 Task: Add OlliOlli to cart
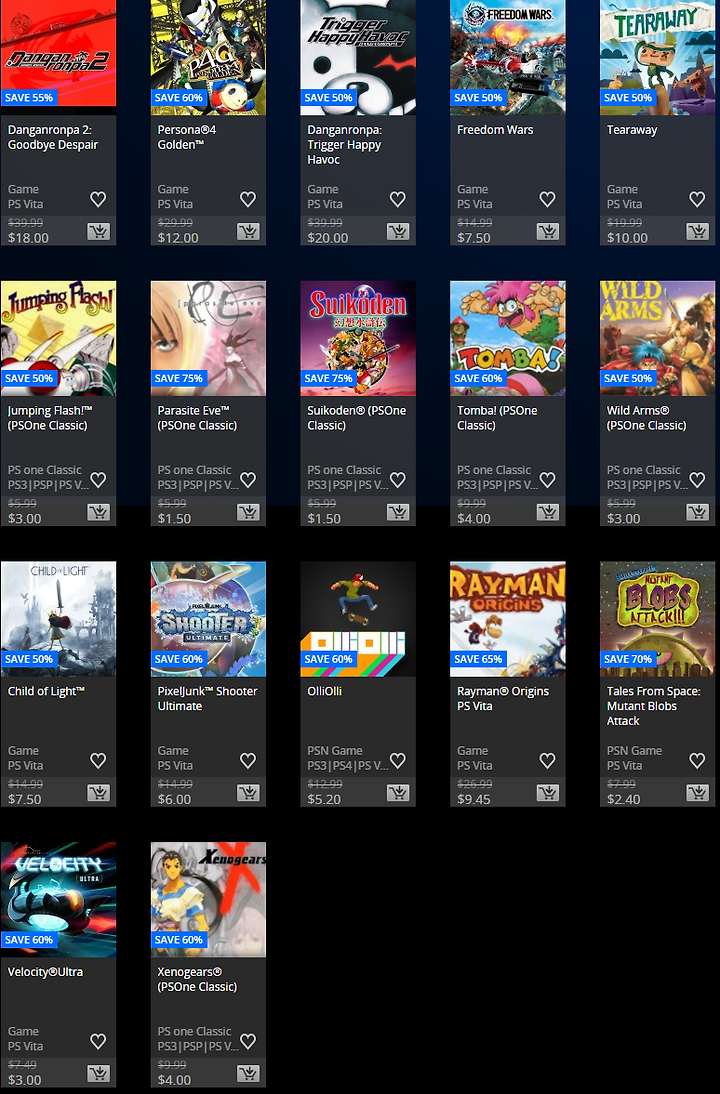(398, 793)
